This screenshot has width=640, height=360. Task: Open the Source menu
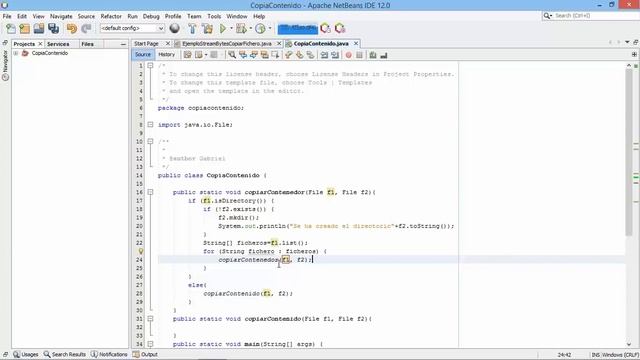86,16
